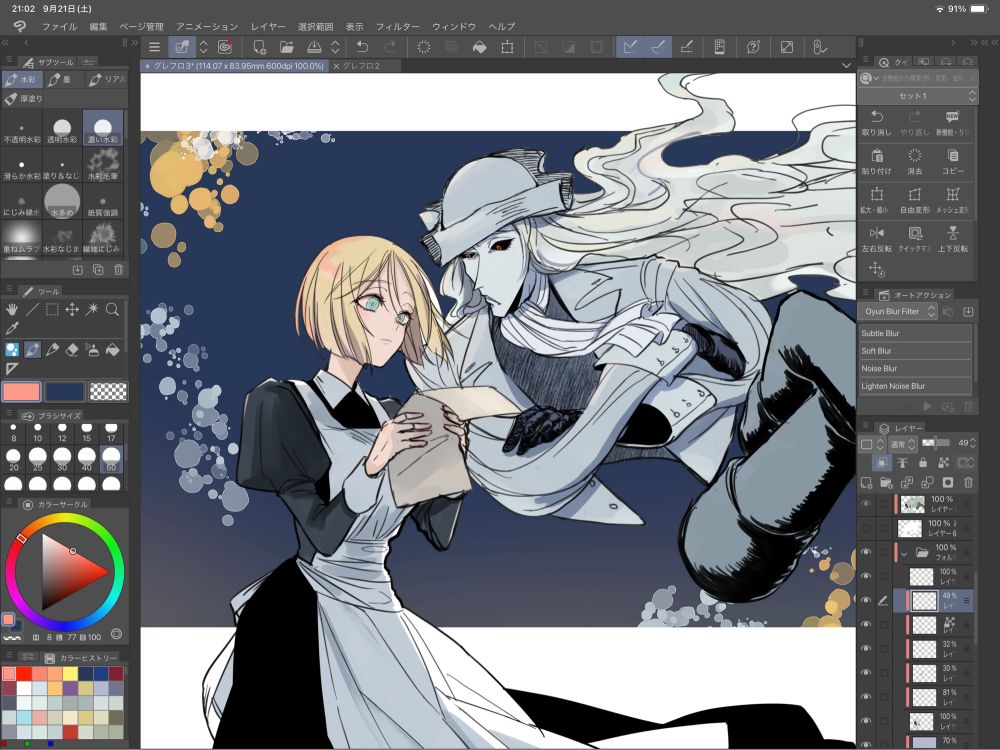Click the New layer folder icon
Screen dimensions: 1000x750
point(886,483)
